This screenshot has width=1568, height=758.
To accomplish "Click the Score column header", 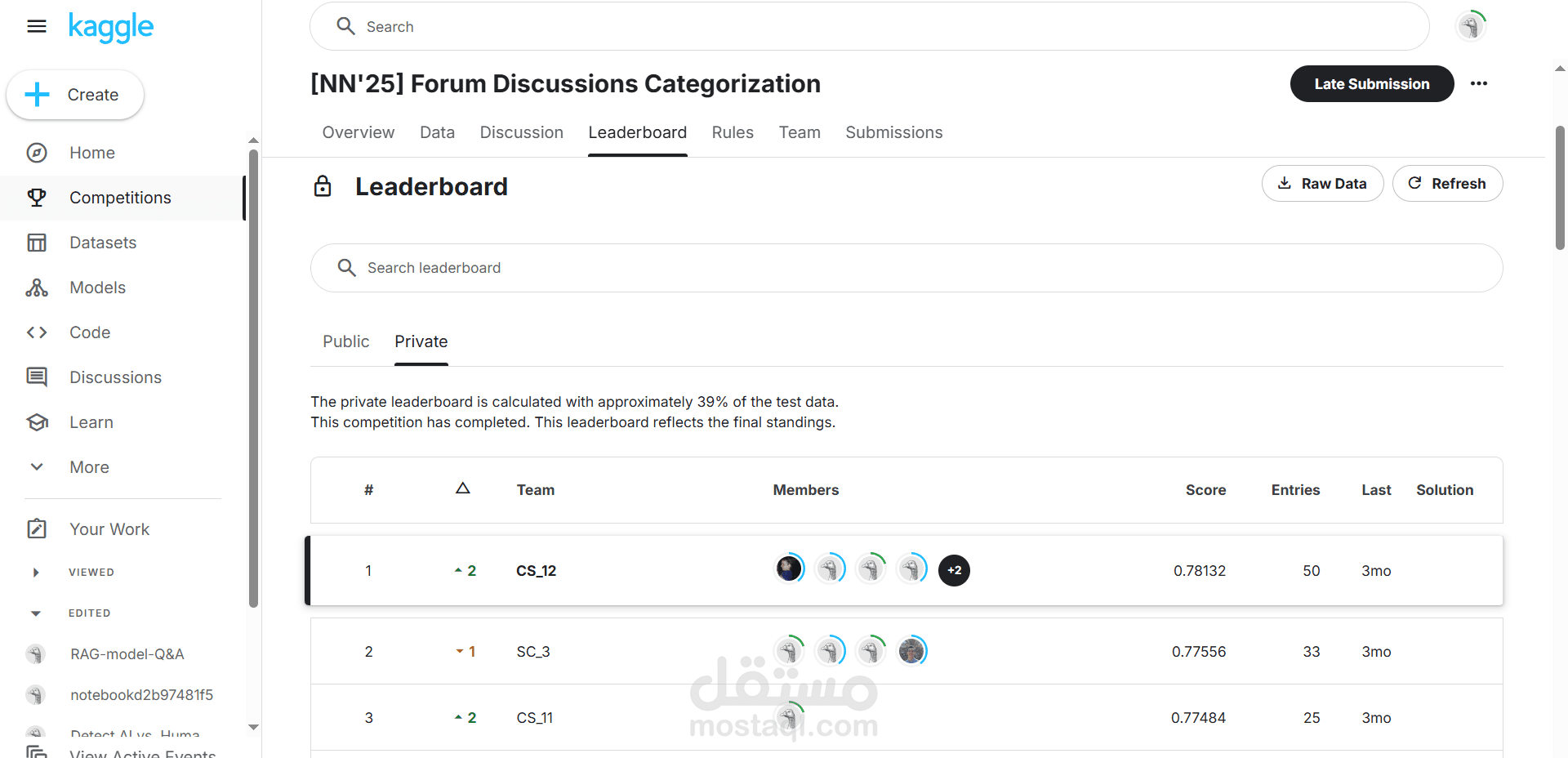I will pos(1205,490).
